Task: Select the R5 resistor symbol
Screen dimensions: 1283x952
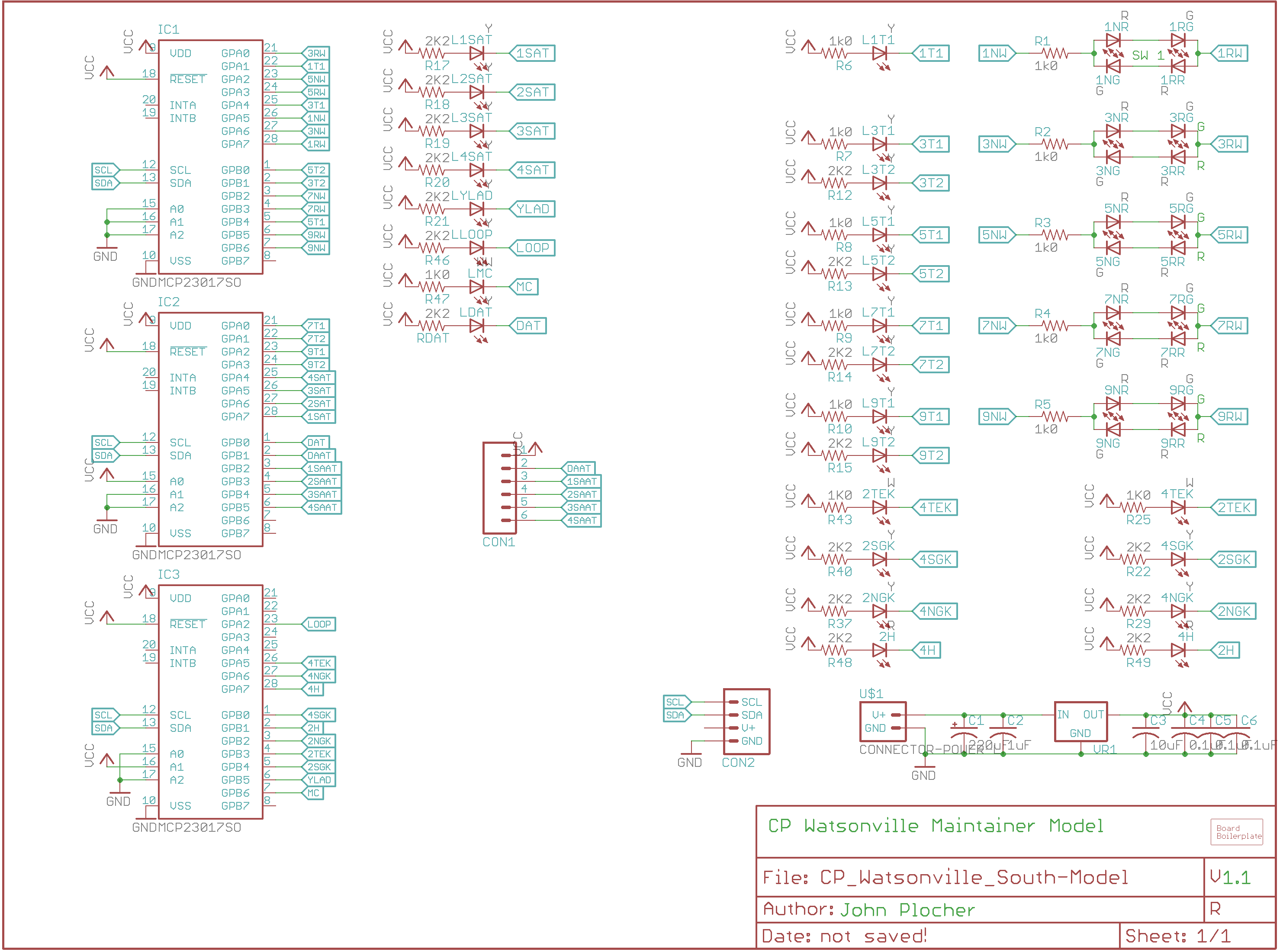Action: (1055, 417)
